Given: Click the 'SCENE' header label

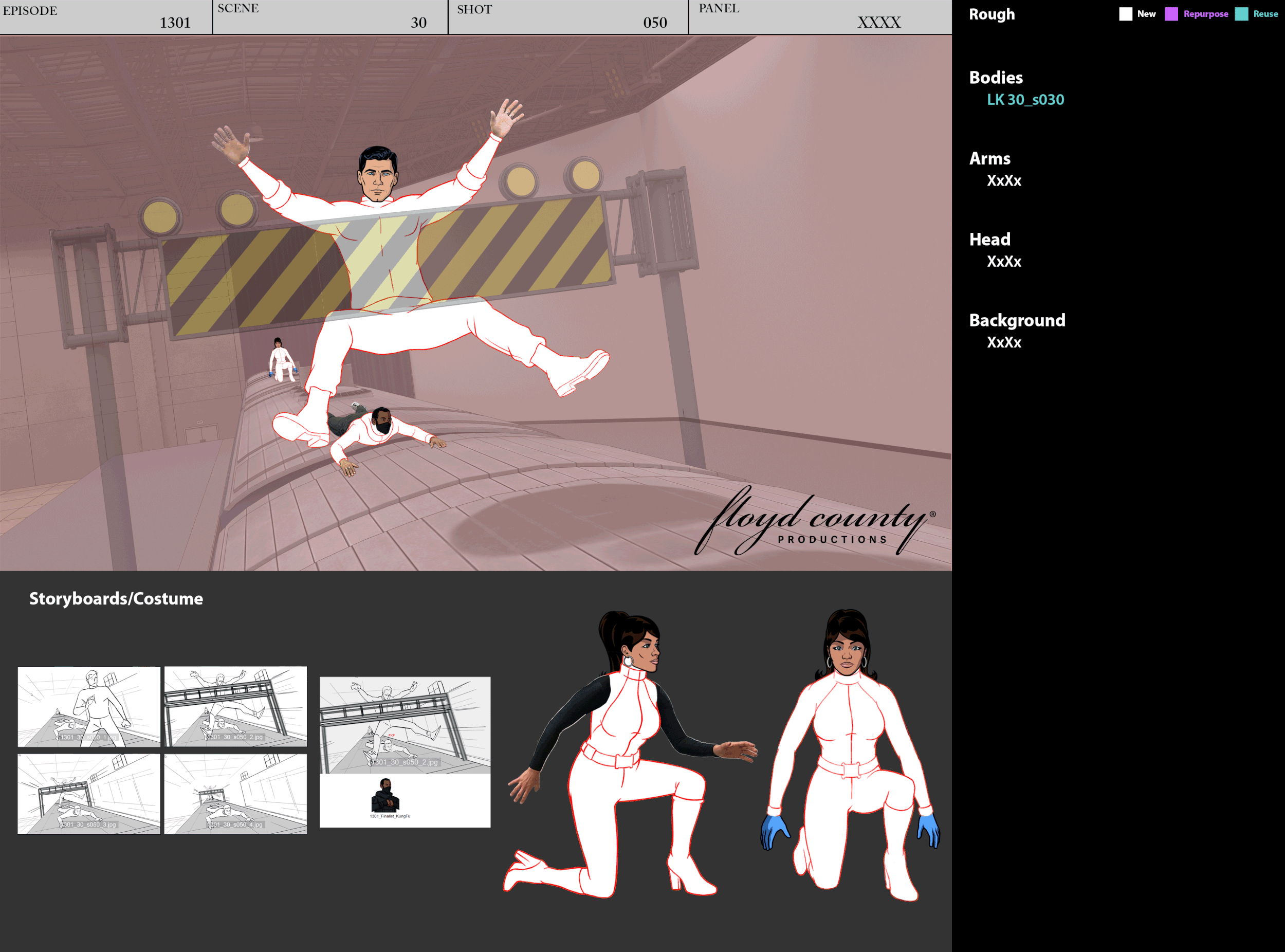Looking at the screenshot, I should click(x=238, y=9).
